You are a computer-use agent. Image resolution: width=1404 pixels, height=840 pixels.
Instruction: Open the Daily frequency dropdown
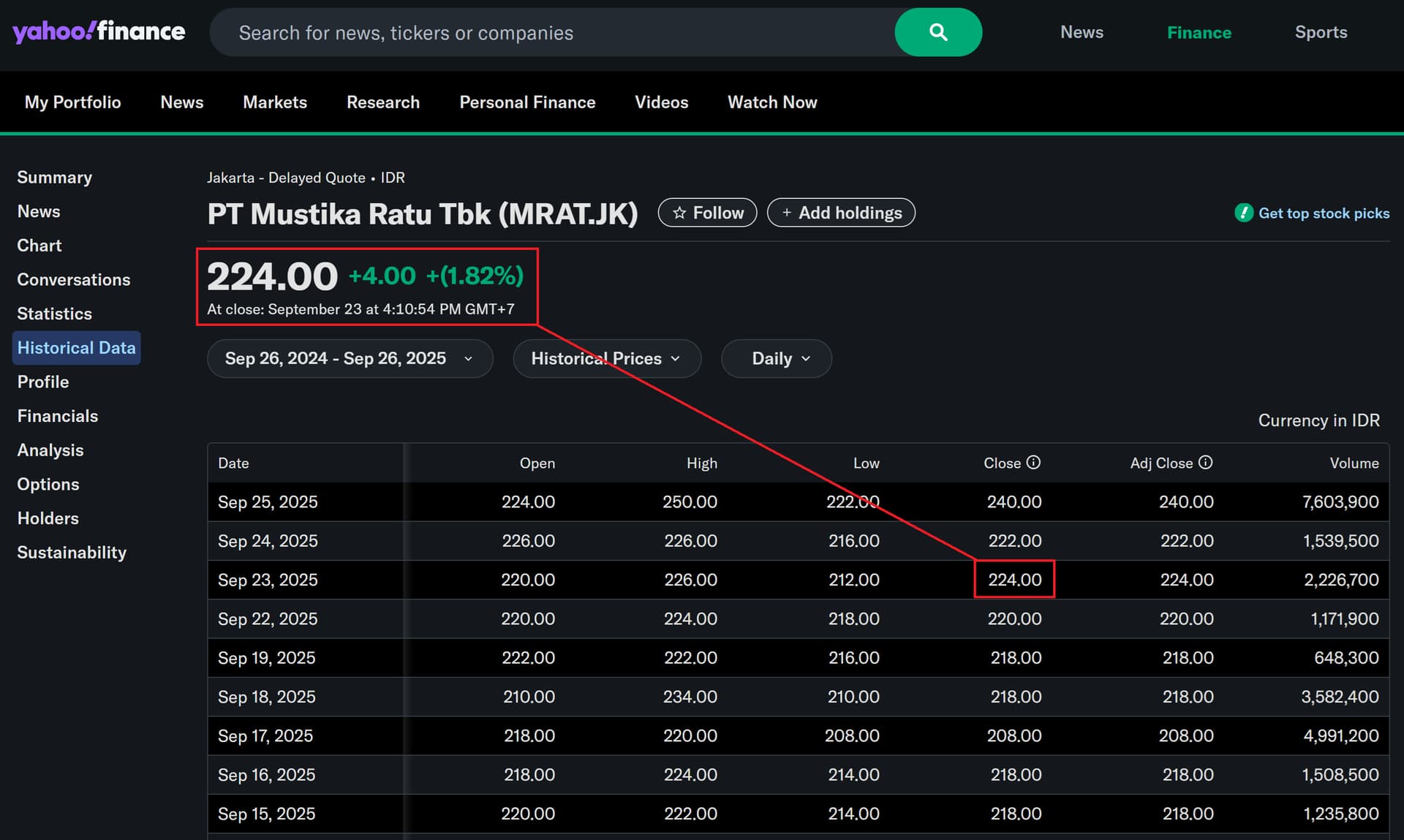pyautogui.click(x=776, y=358)
